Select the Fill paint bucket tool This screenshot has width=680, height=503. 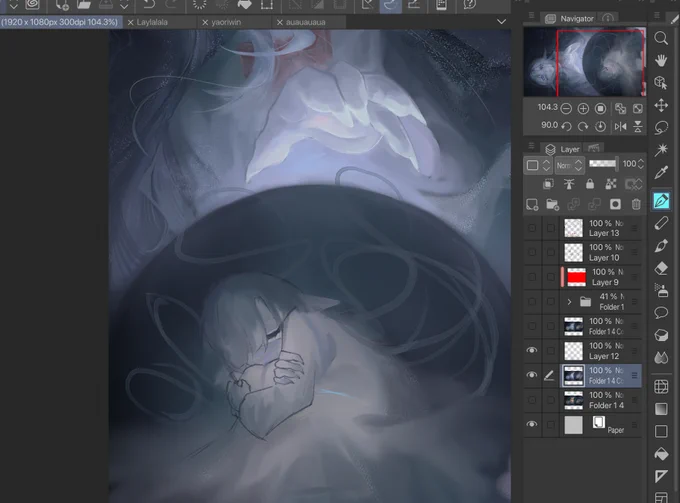pos(661,454)
